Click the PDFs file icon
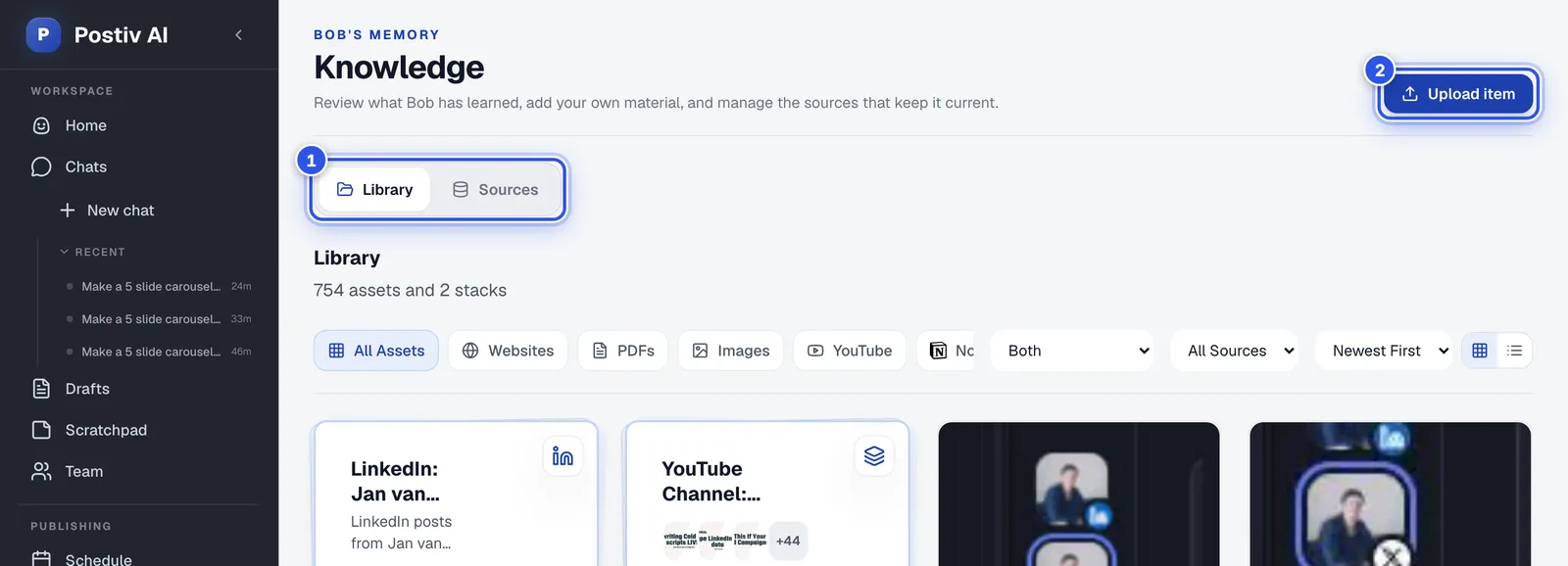1568x566 pixels. (600, 351)
